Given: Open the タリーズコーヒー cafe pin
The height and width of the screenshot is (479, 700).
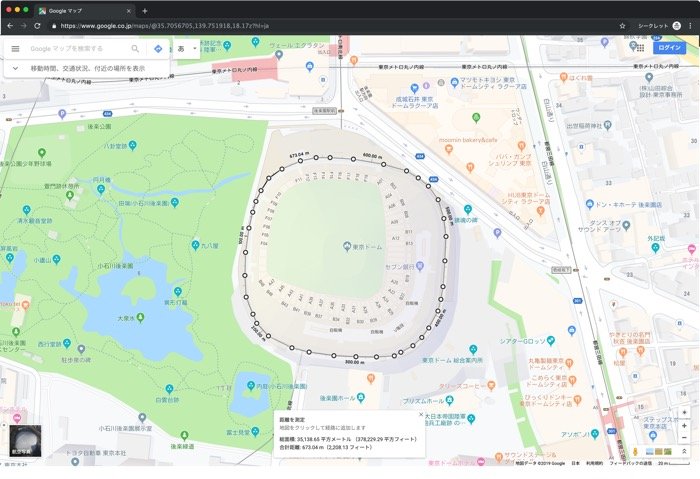Looking at the screenshot, I should pyautogui.click(x=491, y=385).
